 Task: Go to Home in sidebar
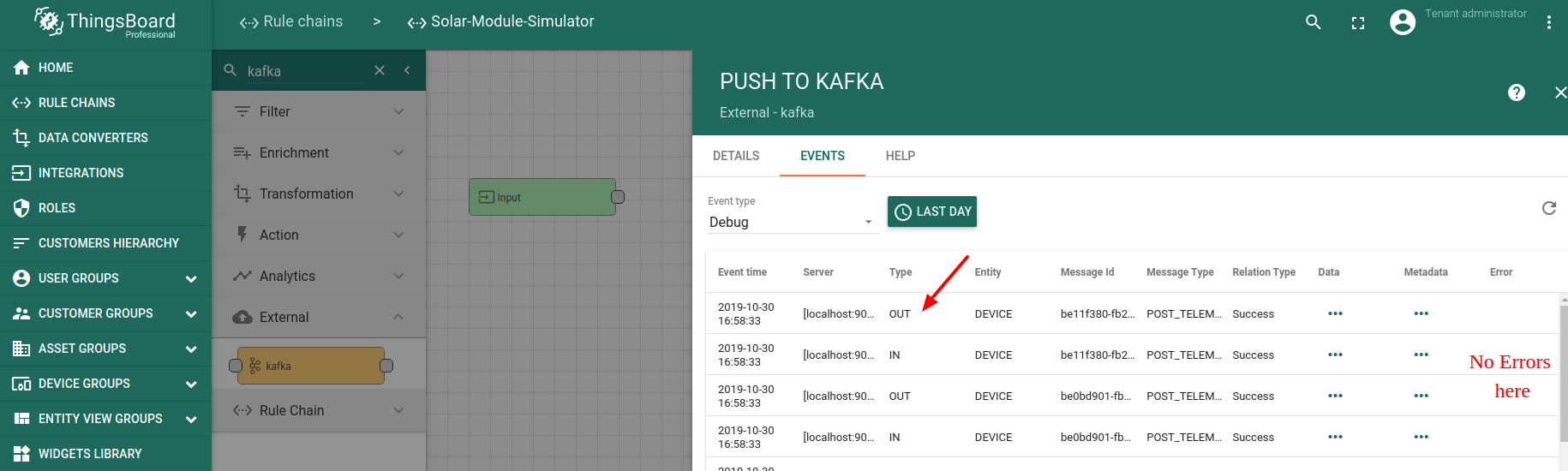coord(105,68)
